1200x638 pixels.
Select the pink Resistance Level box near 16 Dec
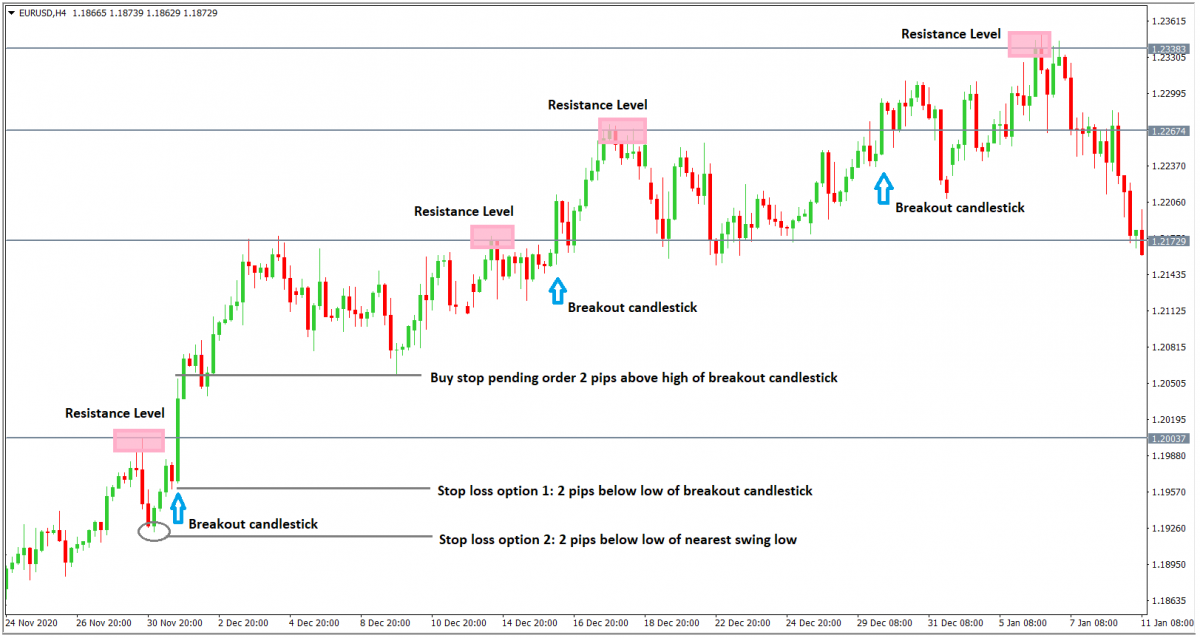[622, 131]
